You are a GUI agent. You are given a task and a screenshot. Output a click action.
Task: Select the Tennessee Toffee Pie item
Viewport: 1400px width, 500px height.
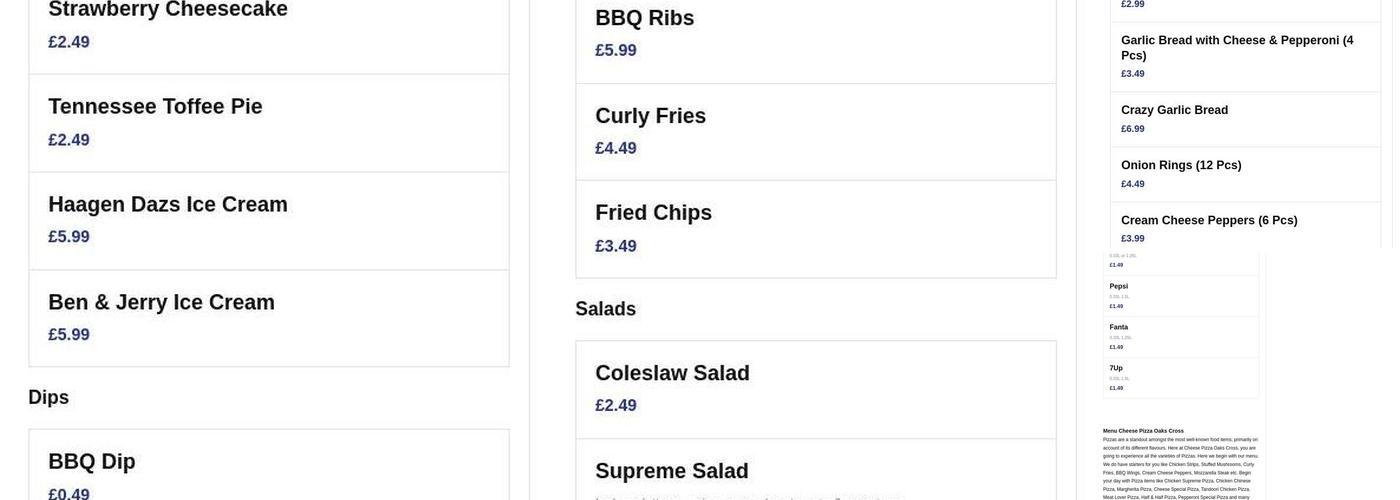(x=155, y=107)
